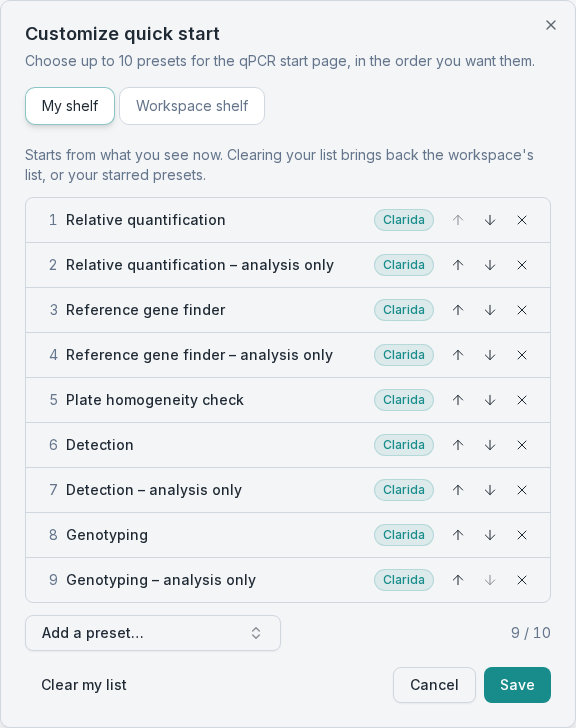Viewport: 576px width, 728px height.
Task: Select the row 3 'Reference gene finder' text
Action: point(146,310)
